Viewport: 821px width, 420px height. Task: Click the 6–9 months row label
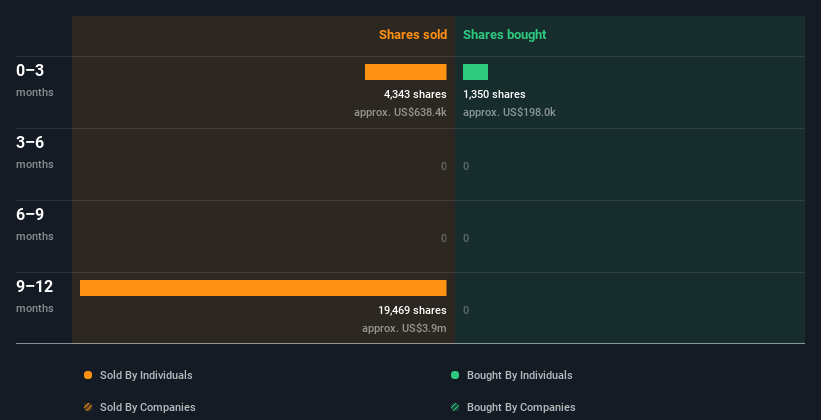click(x=35, y=224)
